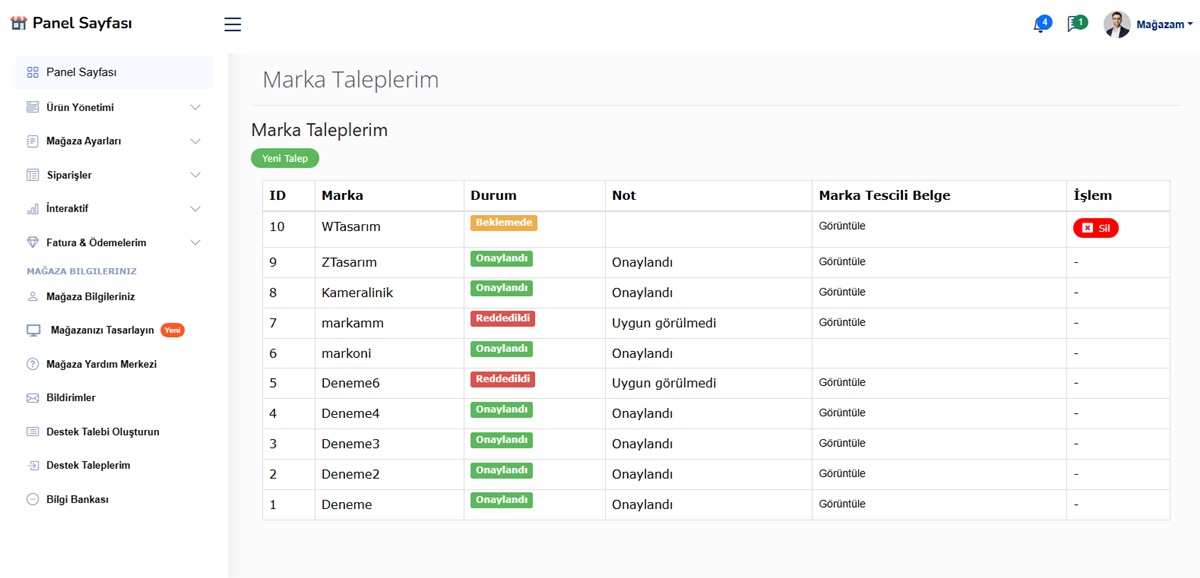Viewport: 1200px width, 578px height.
Task: Open Destek Talebi Oluşturun in sidebar
Action: 102,432
